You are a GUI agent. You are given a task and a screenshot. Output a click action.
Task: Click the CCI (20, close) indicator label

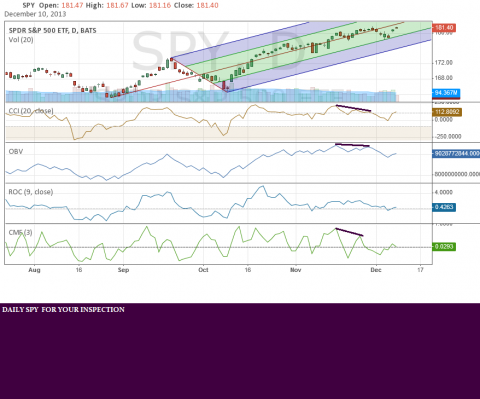(x=31, y=111)
